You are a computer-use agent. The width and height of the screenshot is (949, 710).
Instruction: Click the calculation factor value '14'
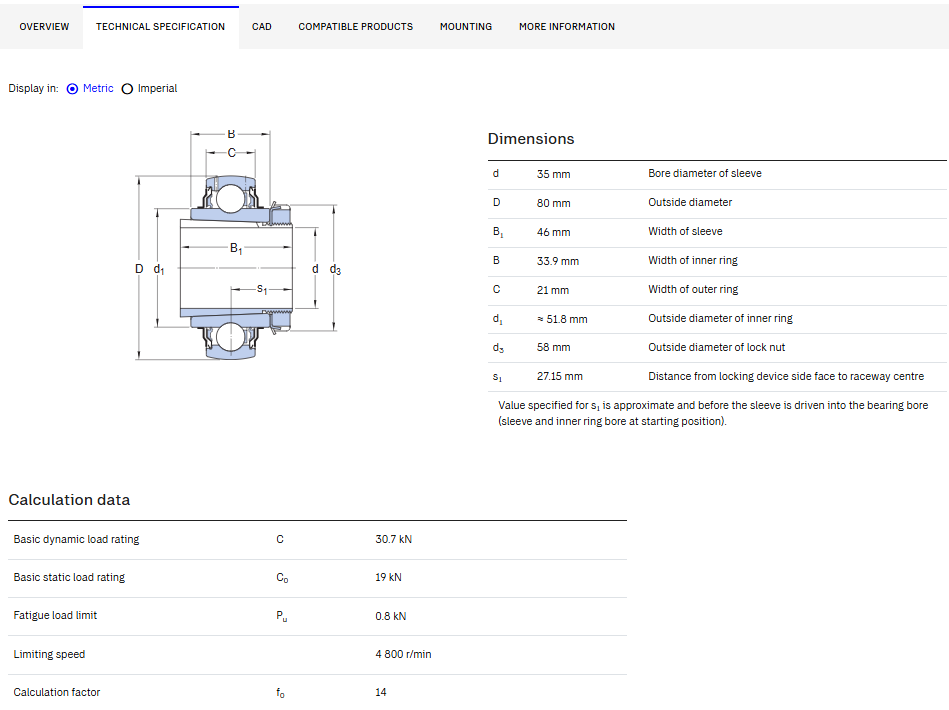pos(381,692)
